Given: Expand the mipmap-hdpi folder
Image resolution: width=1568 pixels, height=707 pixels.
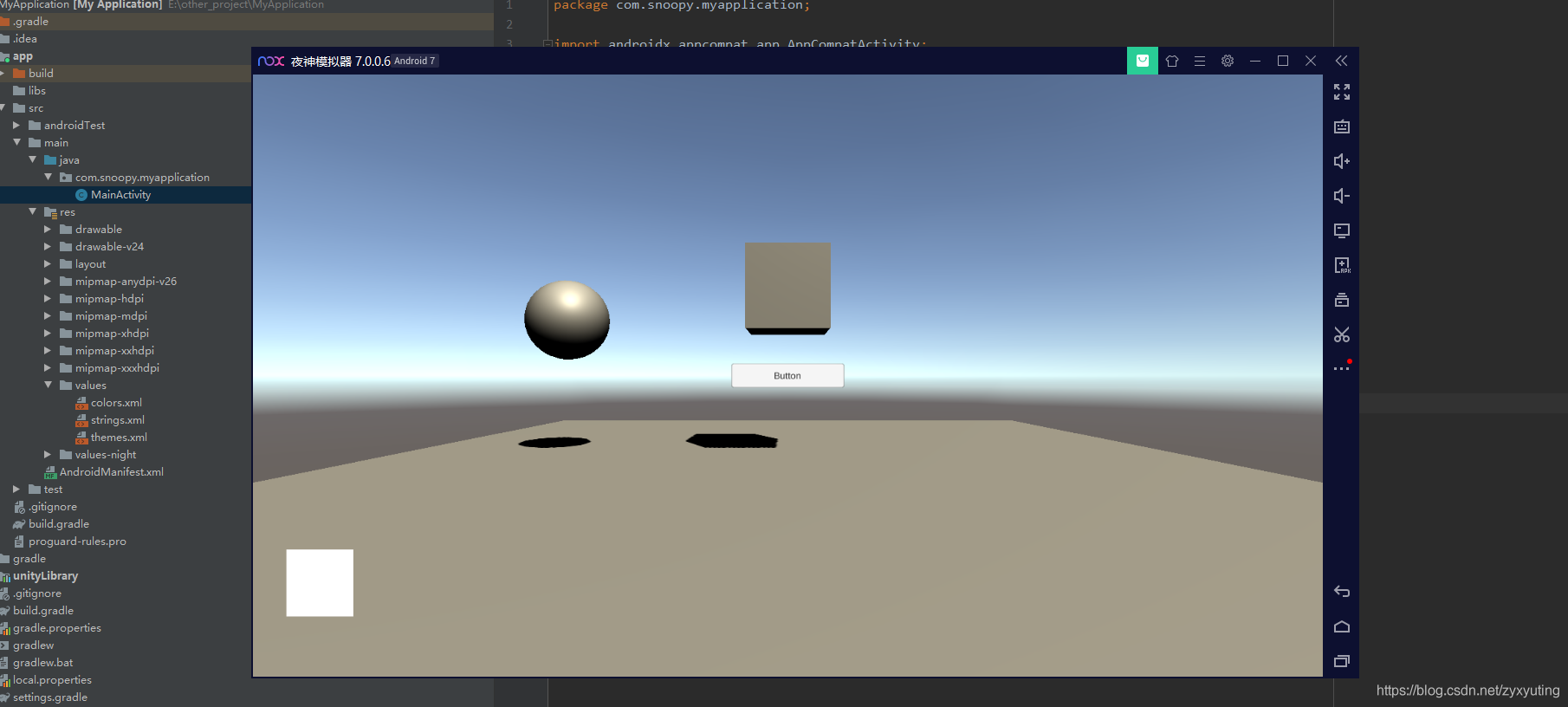Looking at the screenshot, I should [x=48, y=298].
